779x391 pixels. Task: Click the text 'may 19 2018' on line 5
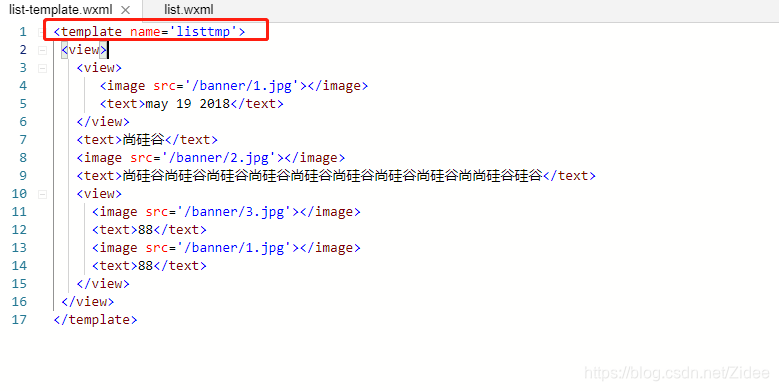pos(188,104)
